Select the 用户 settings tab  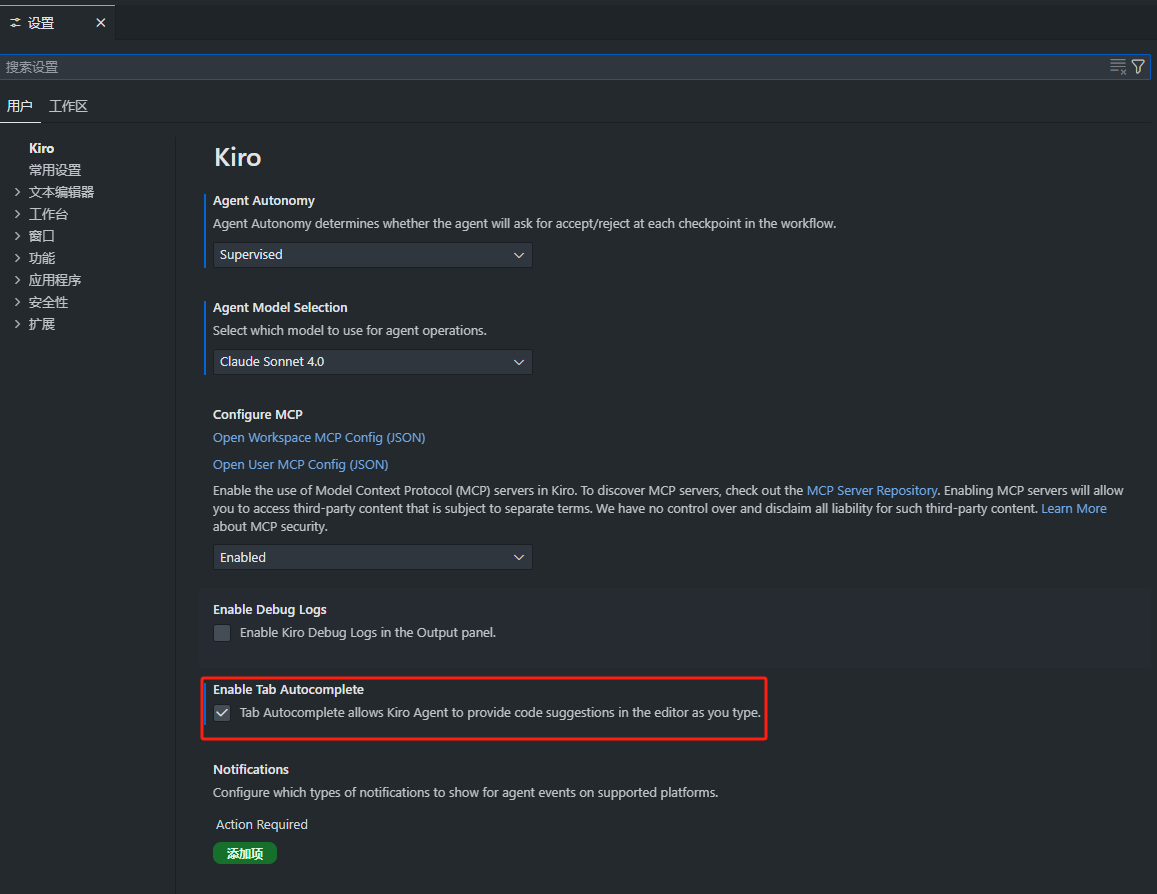pyautogui.click(x=19, y=106)
